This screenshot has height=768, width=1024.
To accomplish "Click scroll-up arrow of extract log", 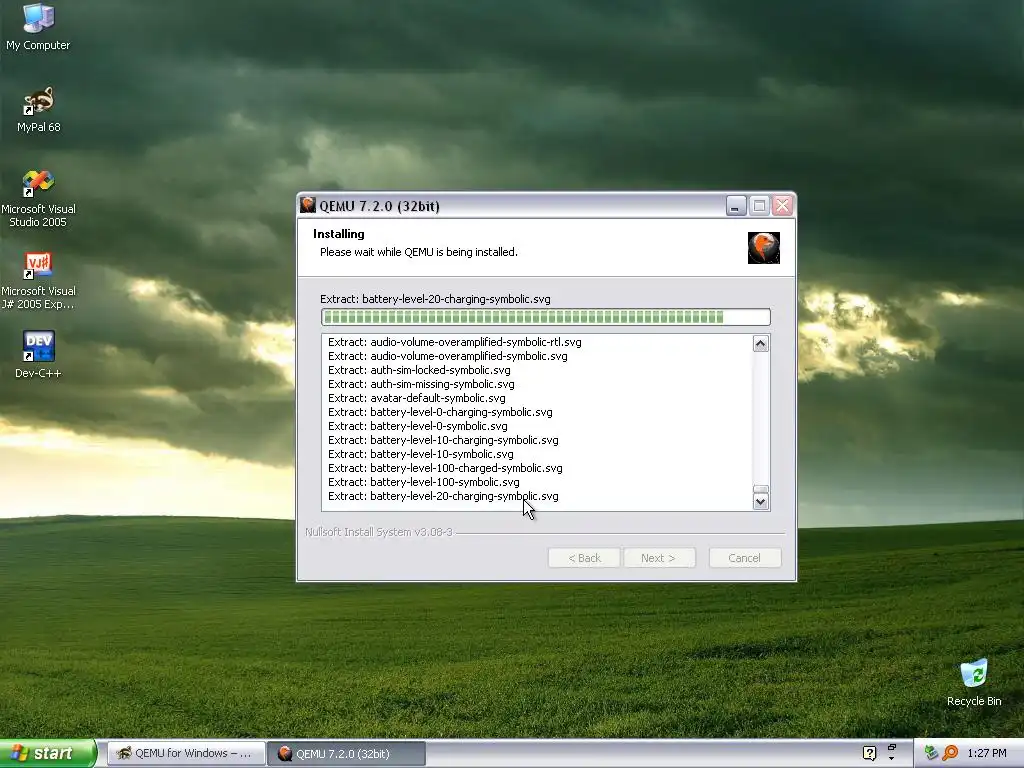I will (760, 344).
